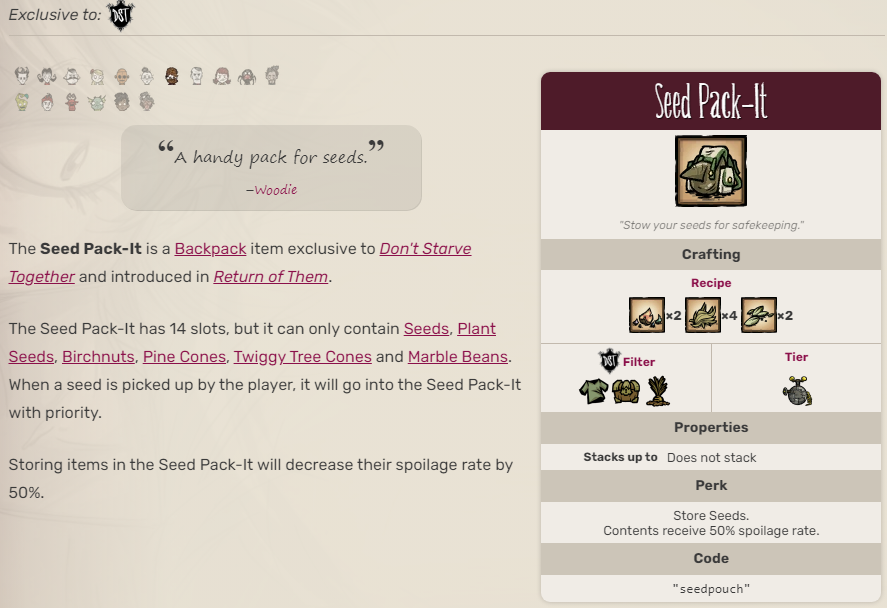This screenshot has height=608, width=887.
Task: Click the chest filter icon
Action: point(626,390)
